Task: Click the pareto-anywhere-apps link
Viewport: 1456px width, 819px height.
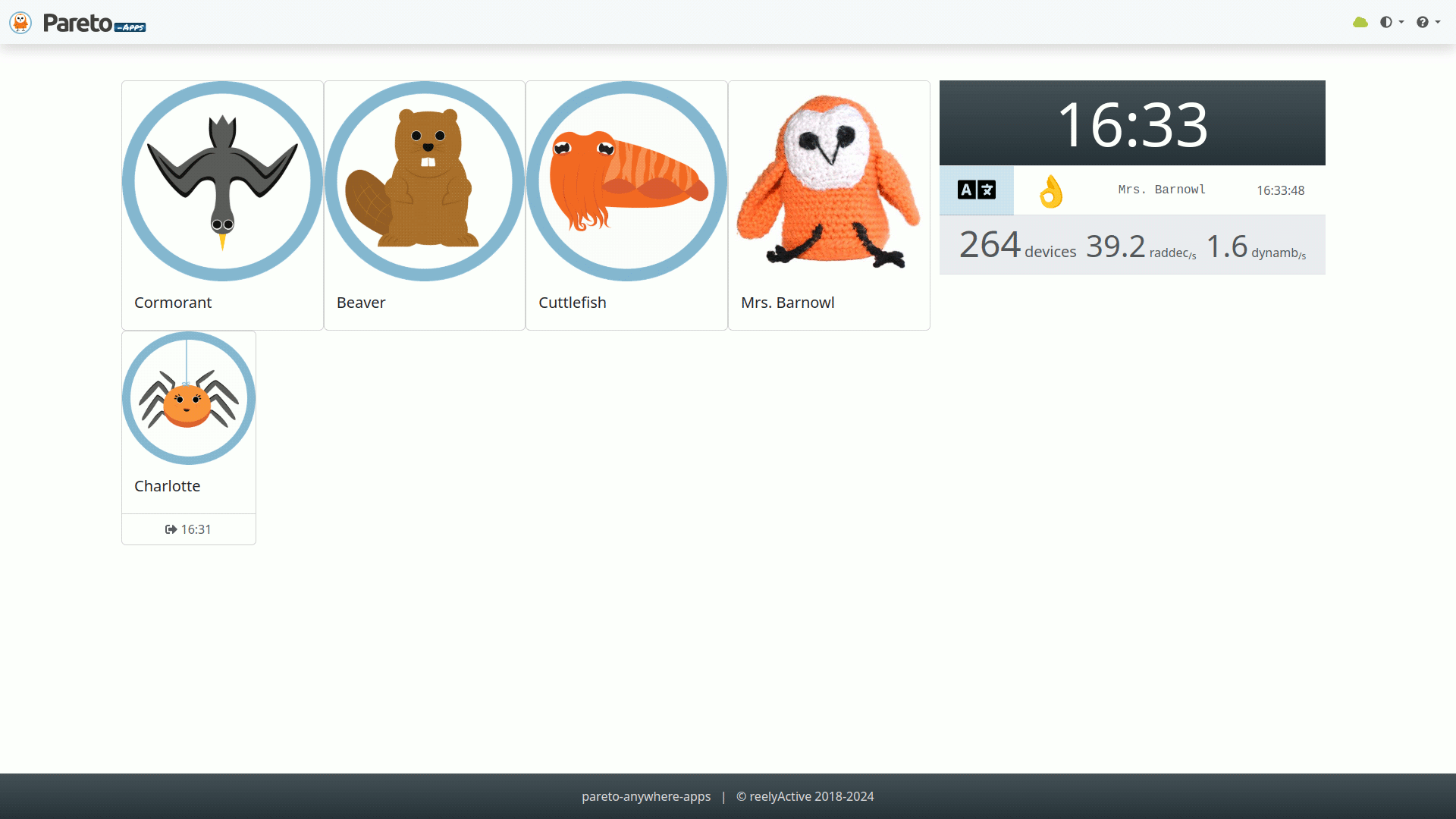Action: tap(646, 796)
